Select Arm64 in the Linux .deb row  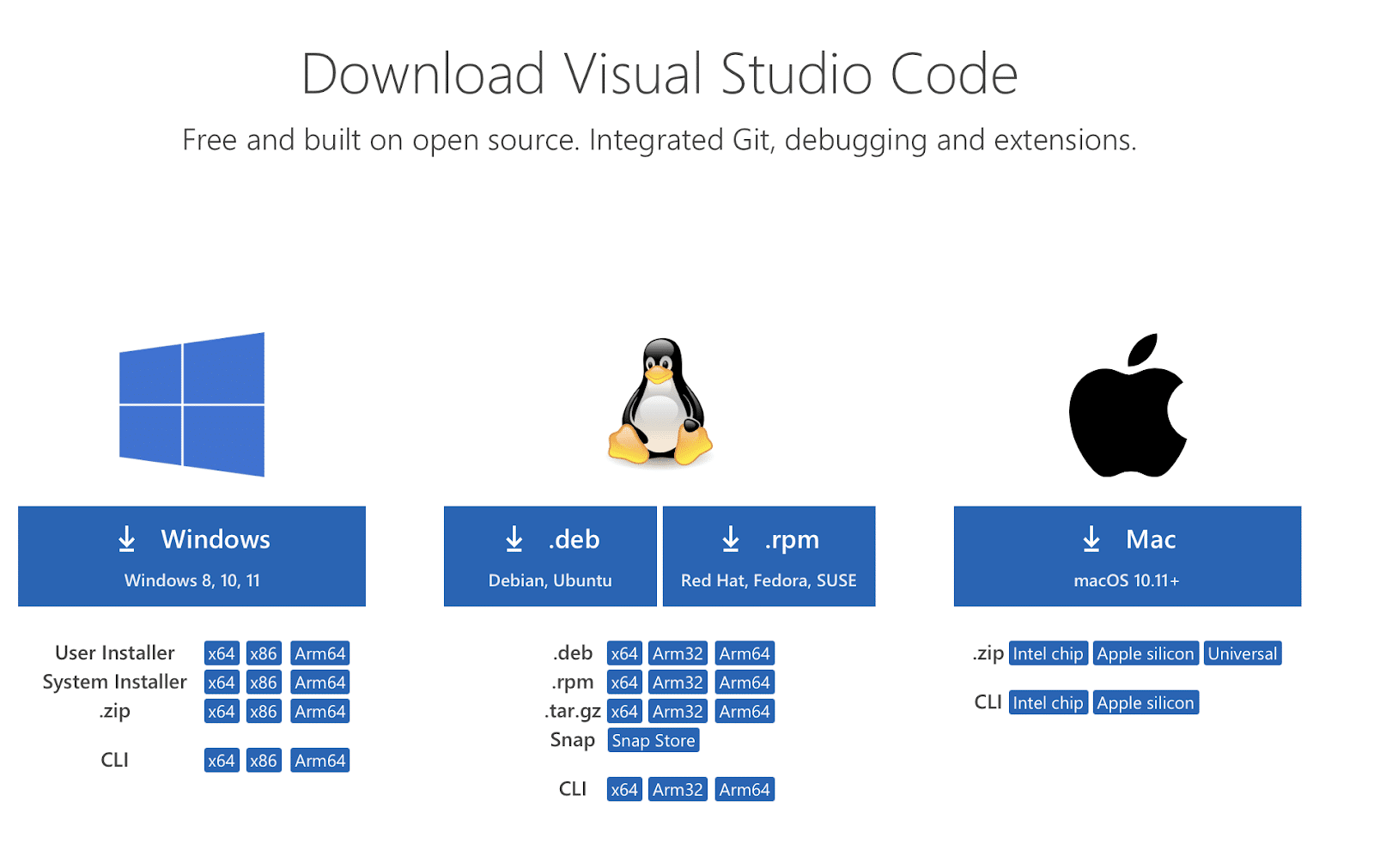pos(745,653)
